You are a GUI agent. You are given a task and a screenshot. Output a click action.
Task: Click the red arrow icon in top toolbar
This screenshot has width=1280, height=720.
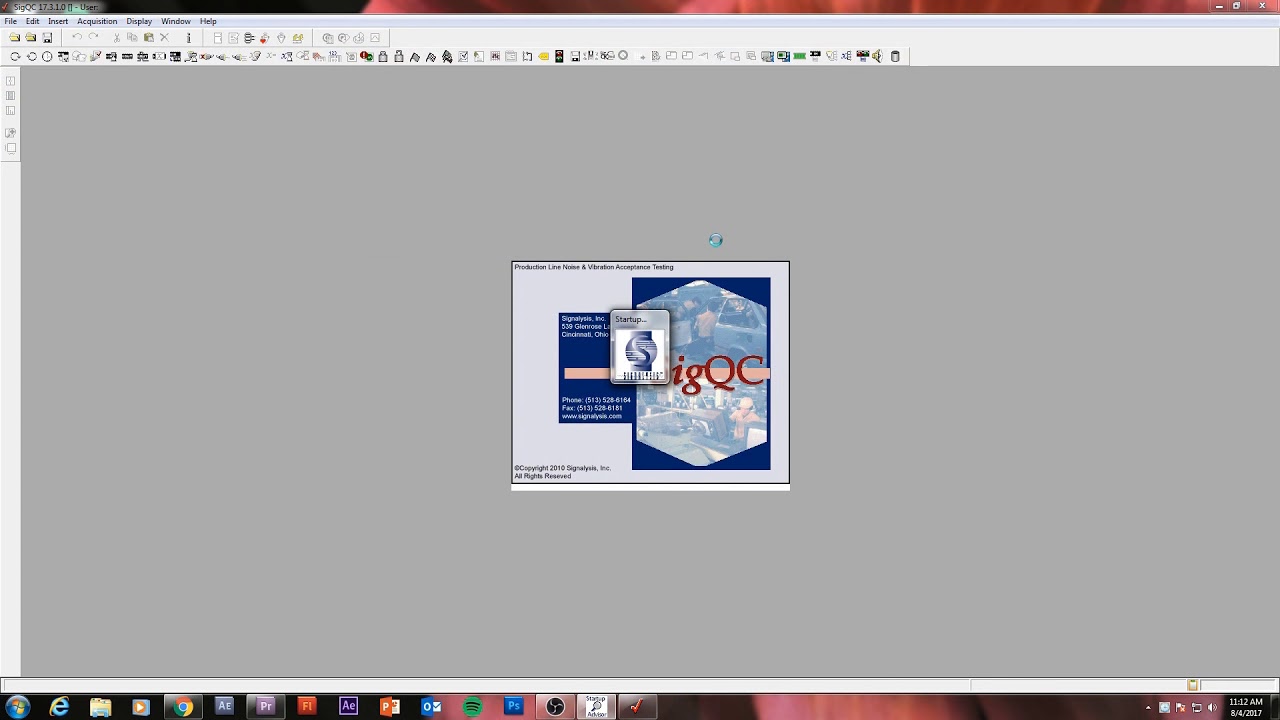click(265, 38)
